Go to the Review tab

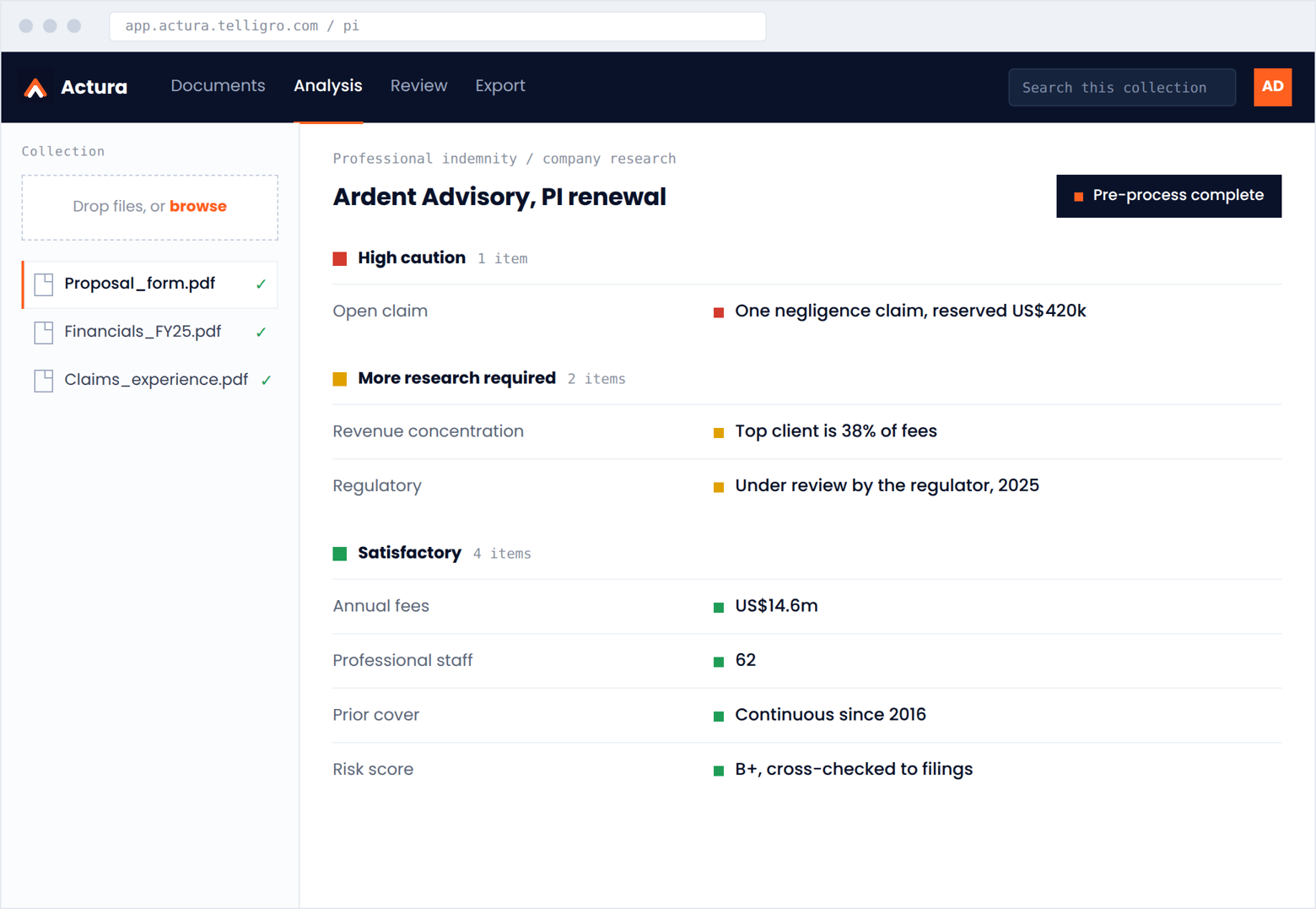(418, 86)
